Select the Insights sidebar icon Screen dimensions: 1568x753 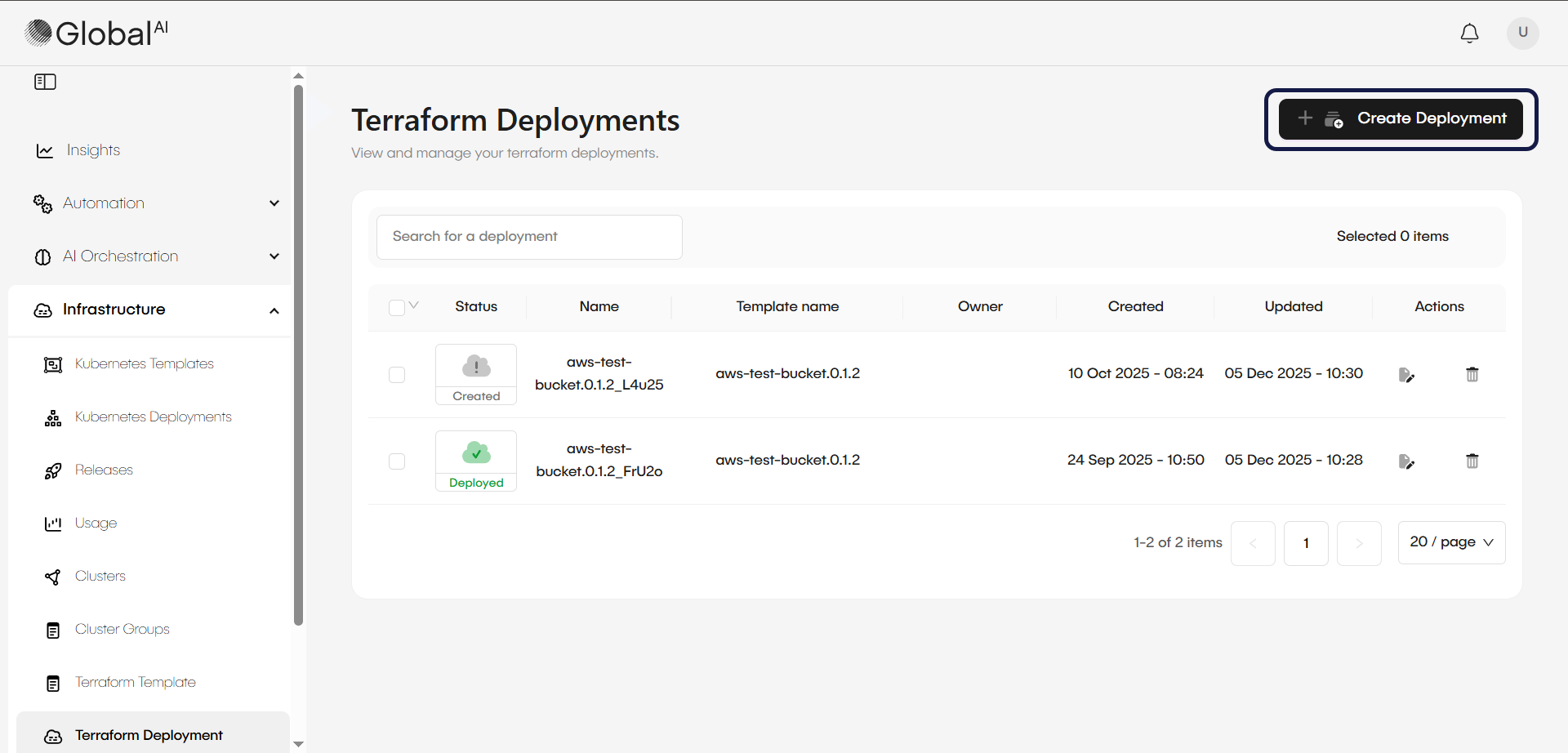[x=43, y=150]
